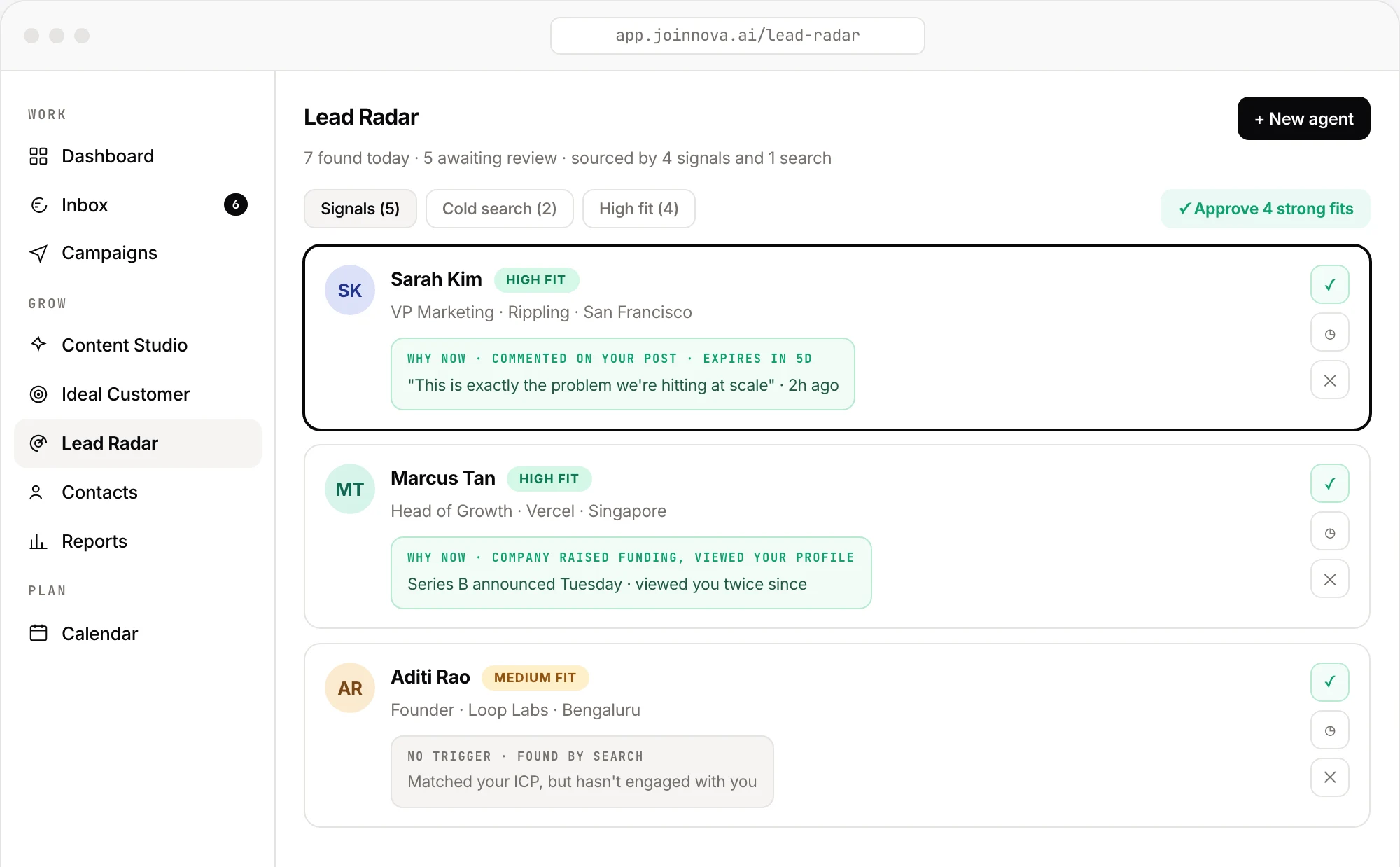Approve Aditi Rao with checkmark button
This screenshot has width=1400, height=867.
point(1330,682)
